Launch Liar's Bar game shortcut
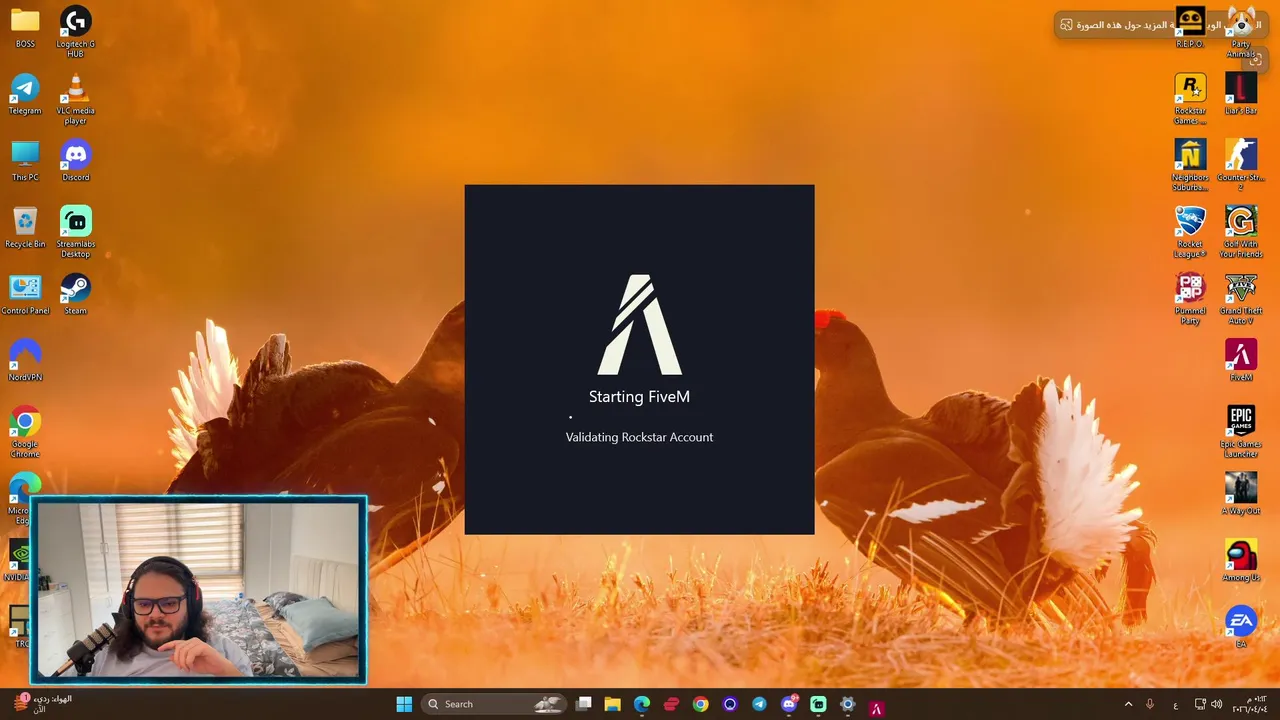This screenshot has height=720, width=1280. (1241, 95)
